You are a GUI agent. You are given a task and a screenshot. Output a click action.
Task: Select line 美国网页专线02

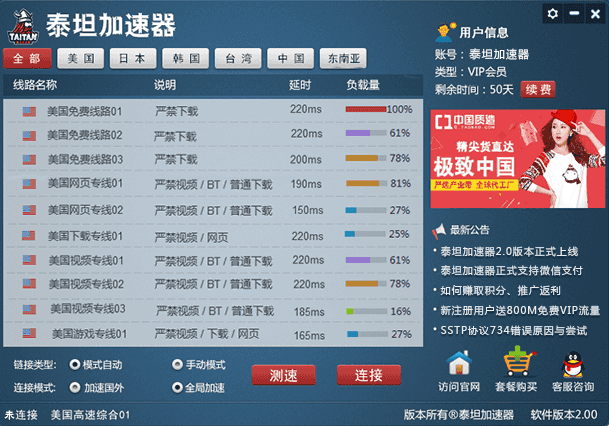[213, 210]
